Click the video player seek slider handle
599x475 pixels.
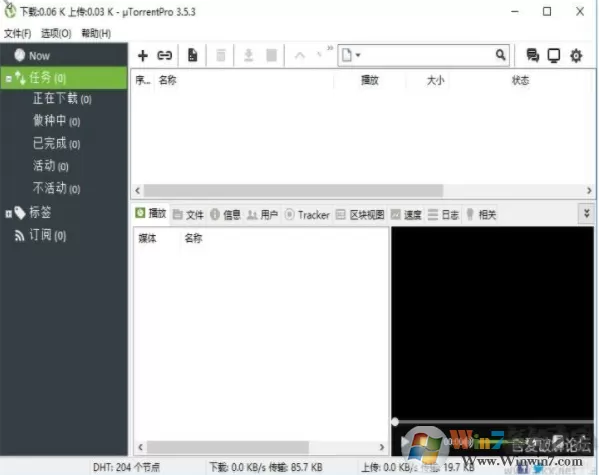click(x=395, y=422)
